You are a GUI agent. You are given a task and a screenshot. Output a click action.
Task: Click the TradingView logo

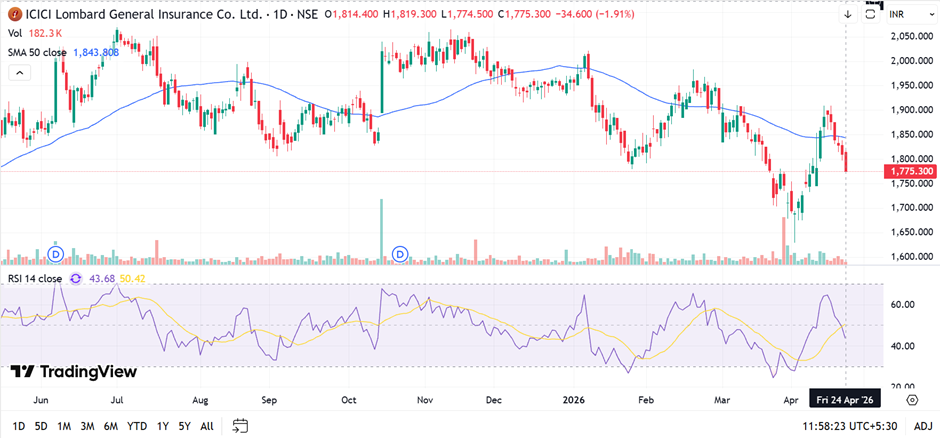tap(73, 372)
